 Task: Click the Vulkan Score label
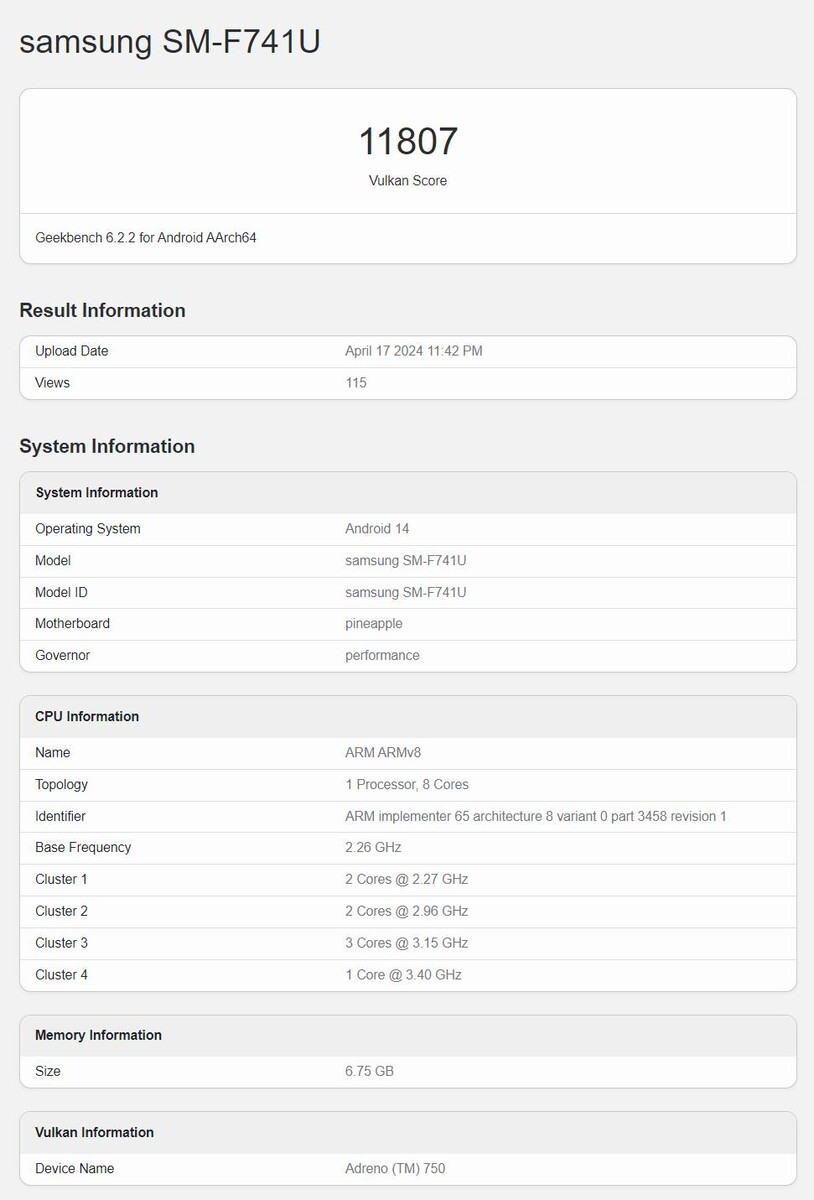tap(408, 181)
